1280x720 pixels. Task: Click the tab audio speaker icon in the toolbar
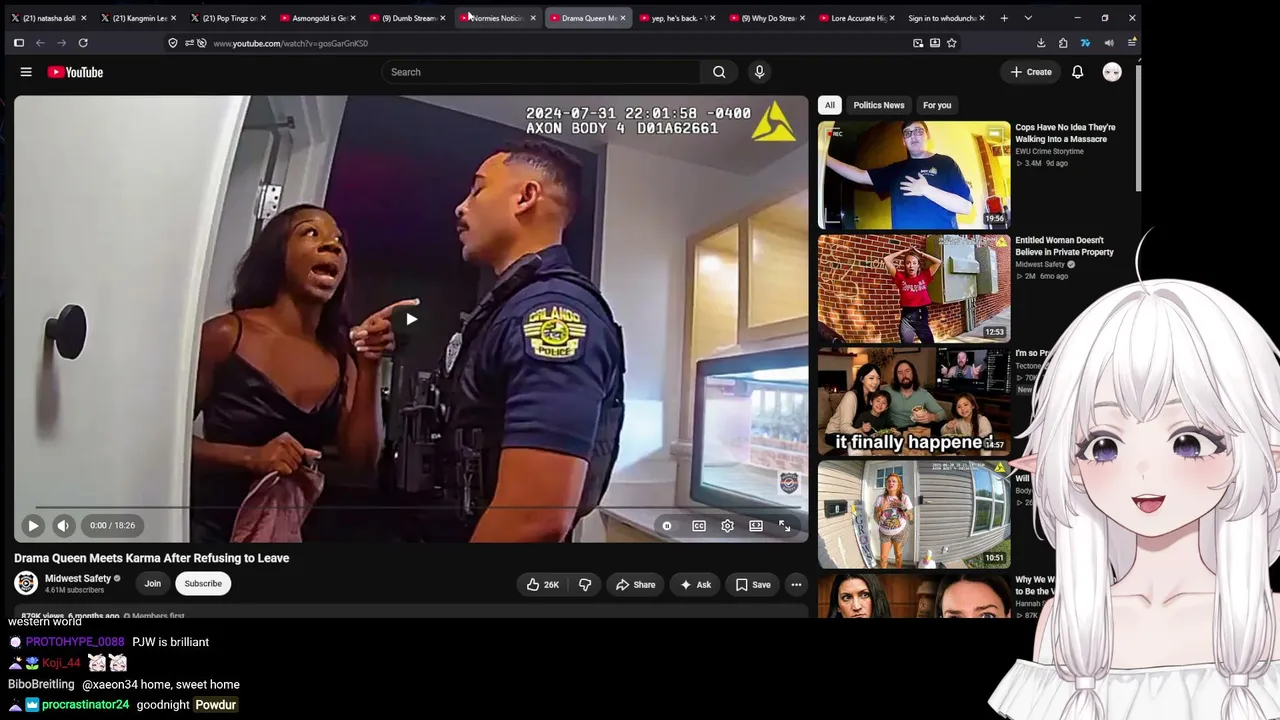click(1108, 43)
